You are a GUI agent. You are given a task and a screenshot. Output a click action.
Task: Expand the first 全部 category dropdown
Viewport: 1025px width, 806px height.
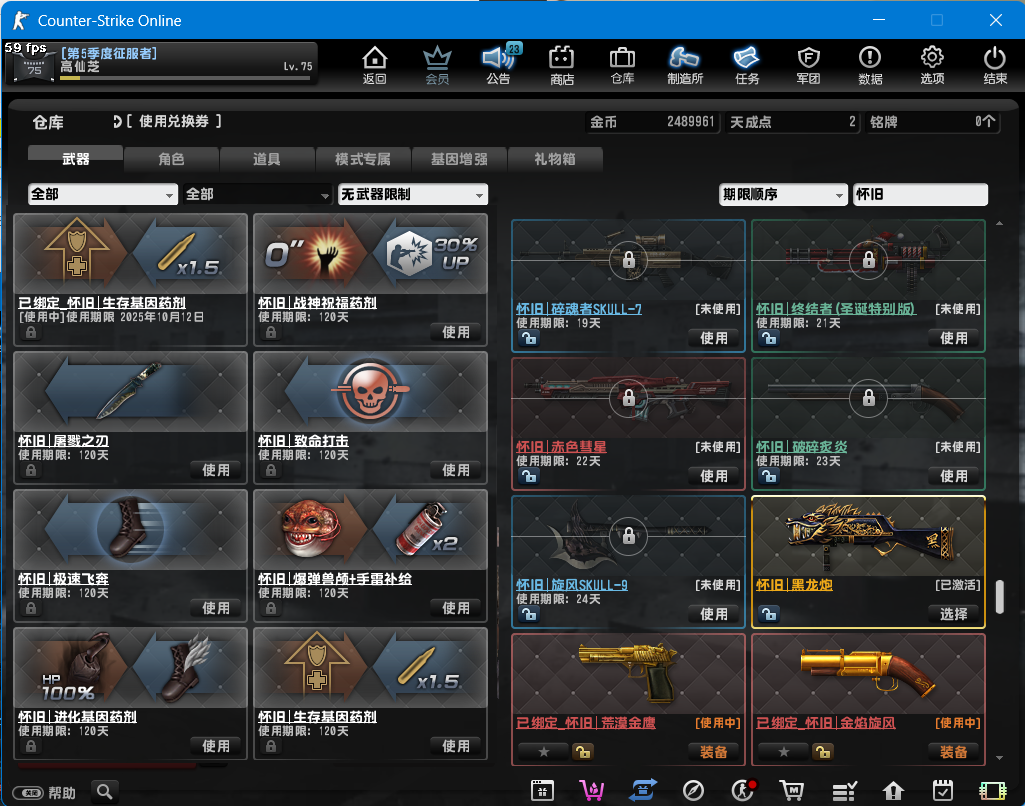[x=103, y=194]
